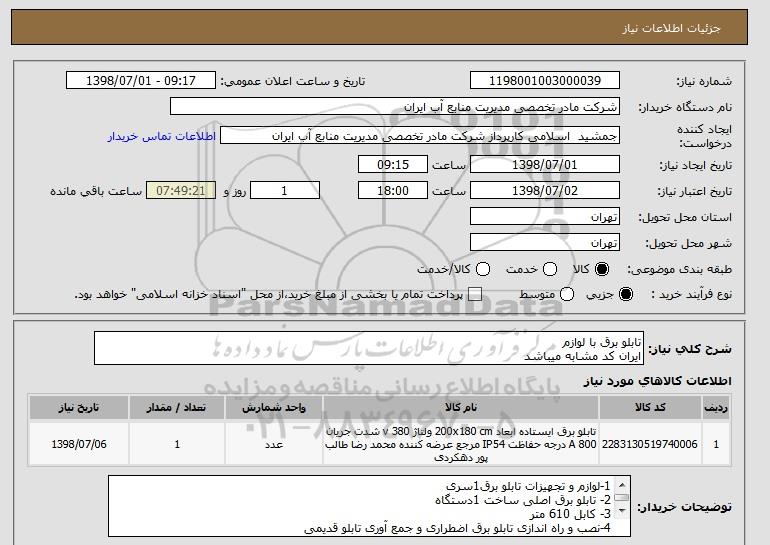Click the validity date field 1398/07/02
This screenshot has width=770, height=545.
545,191
